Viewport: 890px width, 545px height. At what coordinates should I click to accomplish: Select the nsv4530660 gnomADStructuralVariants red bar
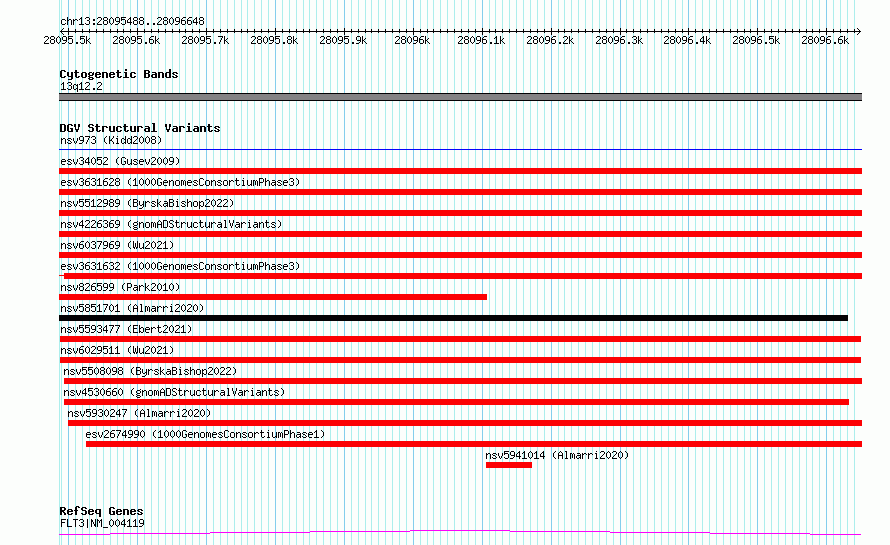pyautogui.click(x=456, y=402)
